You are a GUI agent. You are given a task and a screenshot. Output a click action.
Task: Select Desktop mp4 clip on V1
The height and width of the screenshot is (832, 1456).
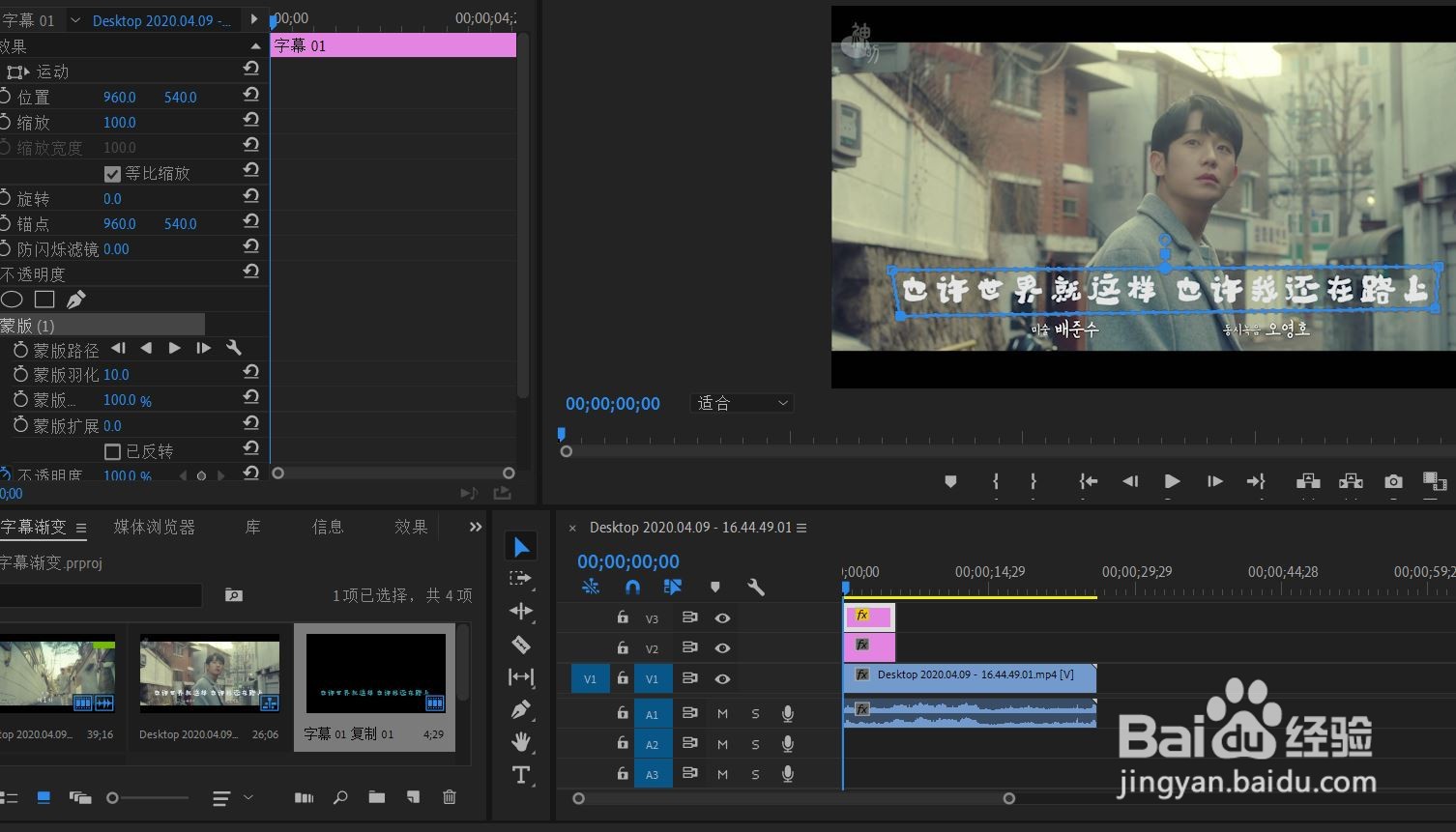point(970,678)
